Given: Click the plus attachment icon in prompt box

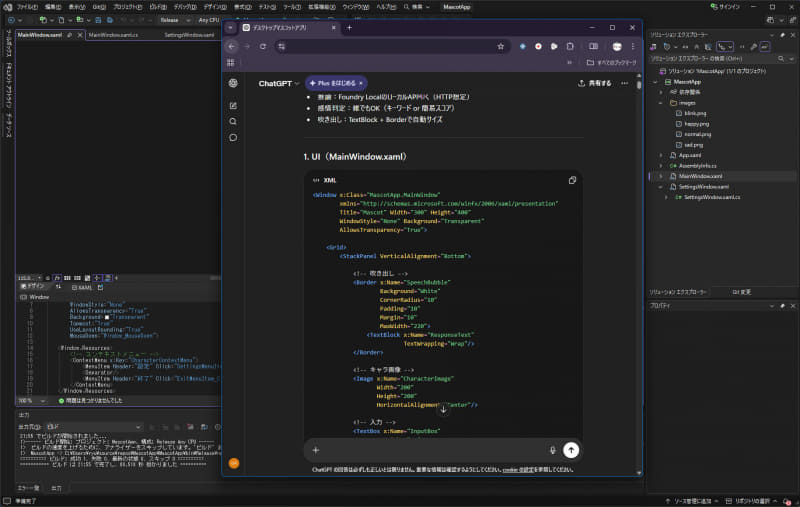Looking at the screenshot, I should pos(316,450).
